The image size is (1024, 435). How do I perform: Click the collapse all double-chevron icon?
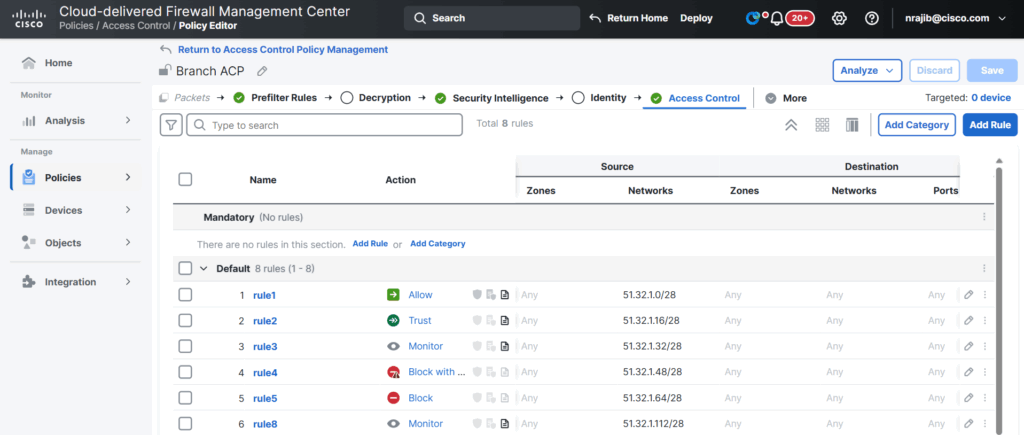[791, 125]
